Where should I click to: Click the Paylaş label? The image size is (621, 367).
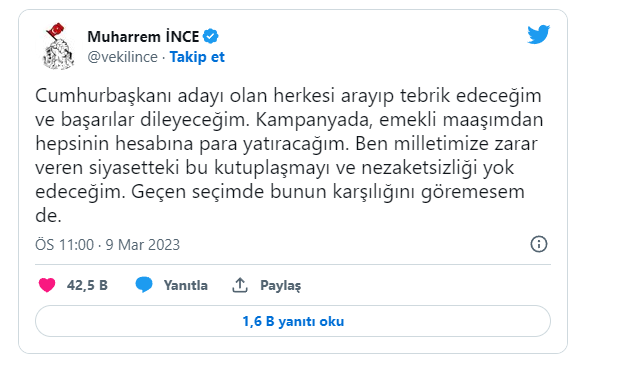(x=280, y=285)
